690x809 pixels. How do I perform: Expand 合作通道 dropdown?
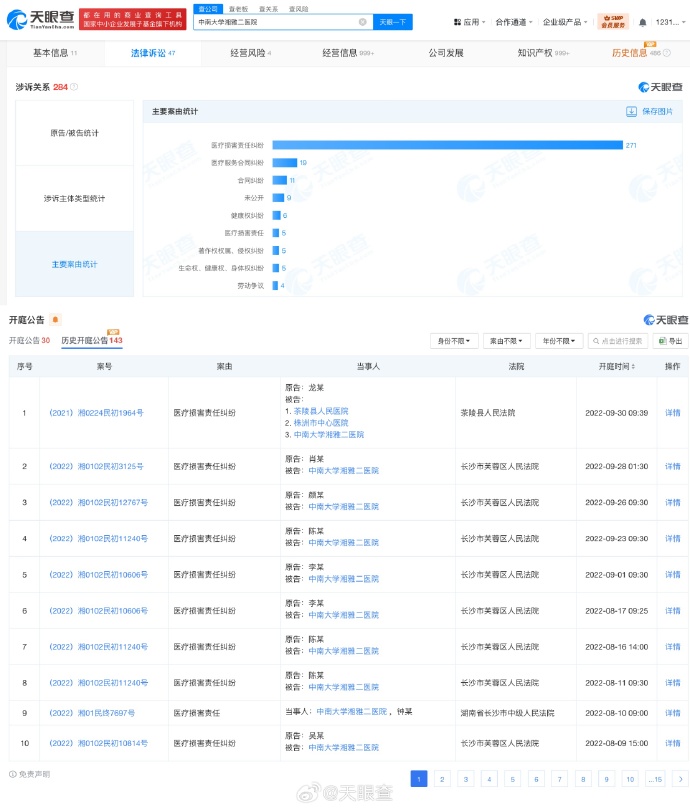(x=514, y=22)
